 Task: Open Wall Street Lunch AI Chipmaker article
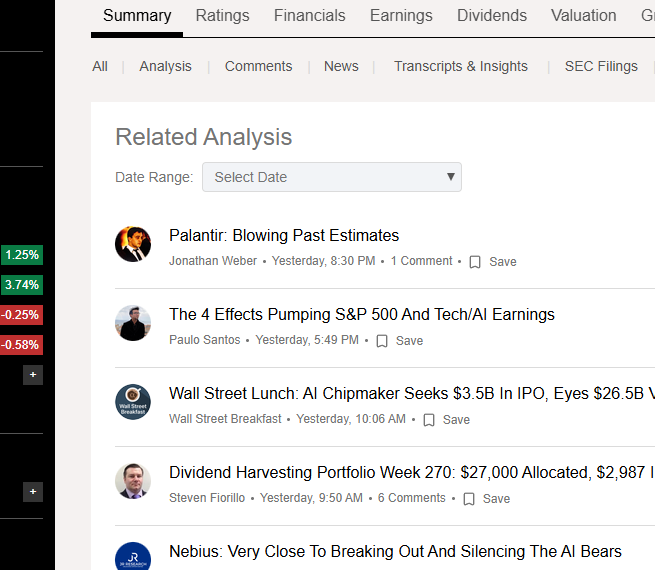click(411, 393)
